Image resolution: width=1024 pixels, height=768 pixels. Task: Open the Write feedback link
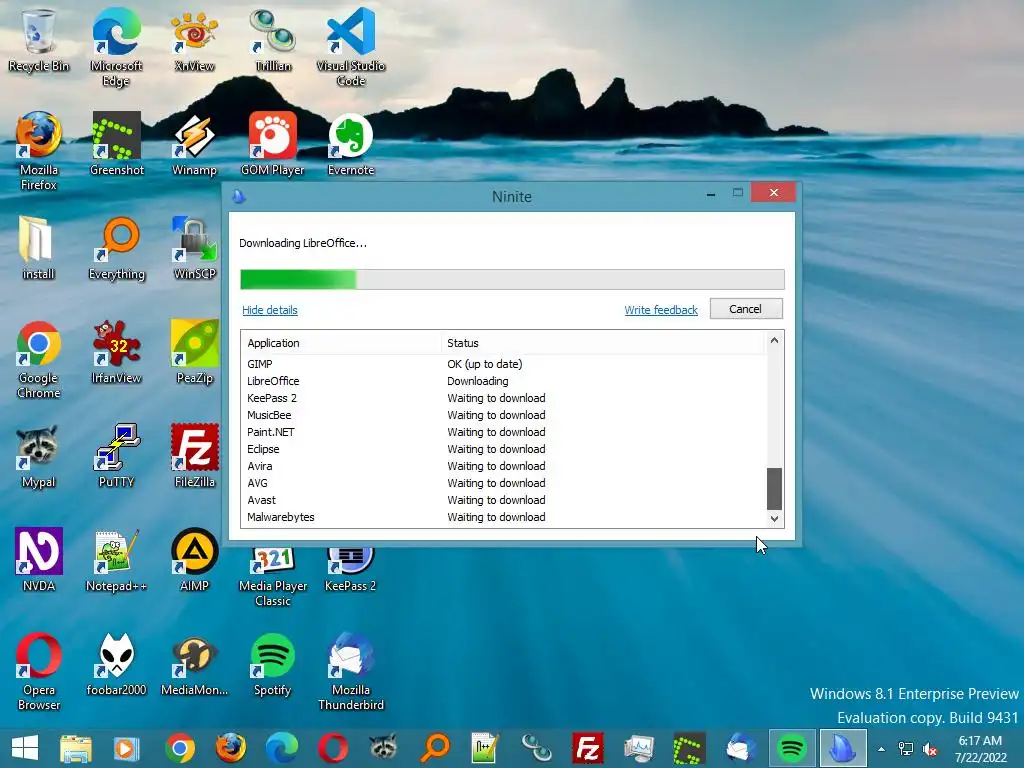click(661, 310)
